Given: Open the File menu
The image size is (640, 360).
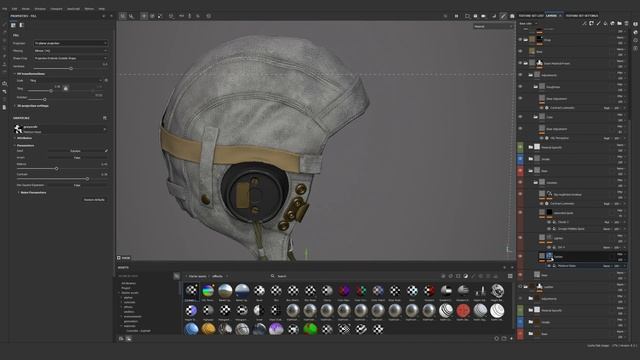Looking at the screenshot, I should pos(5,9).
